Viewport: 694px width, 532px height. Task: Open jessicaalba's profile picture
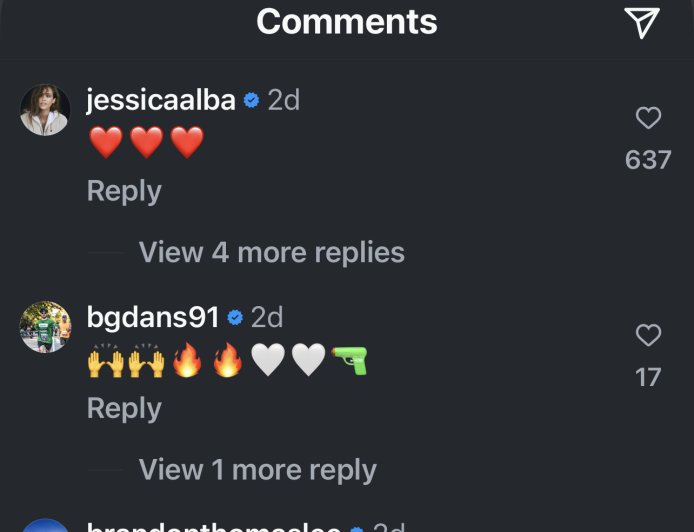click(x=45, y=109)
